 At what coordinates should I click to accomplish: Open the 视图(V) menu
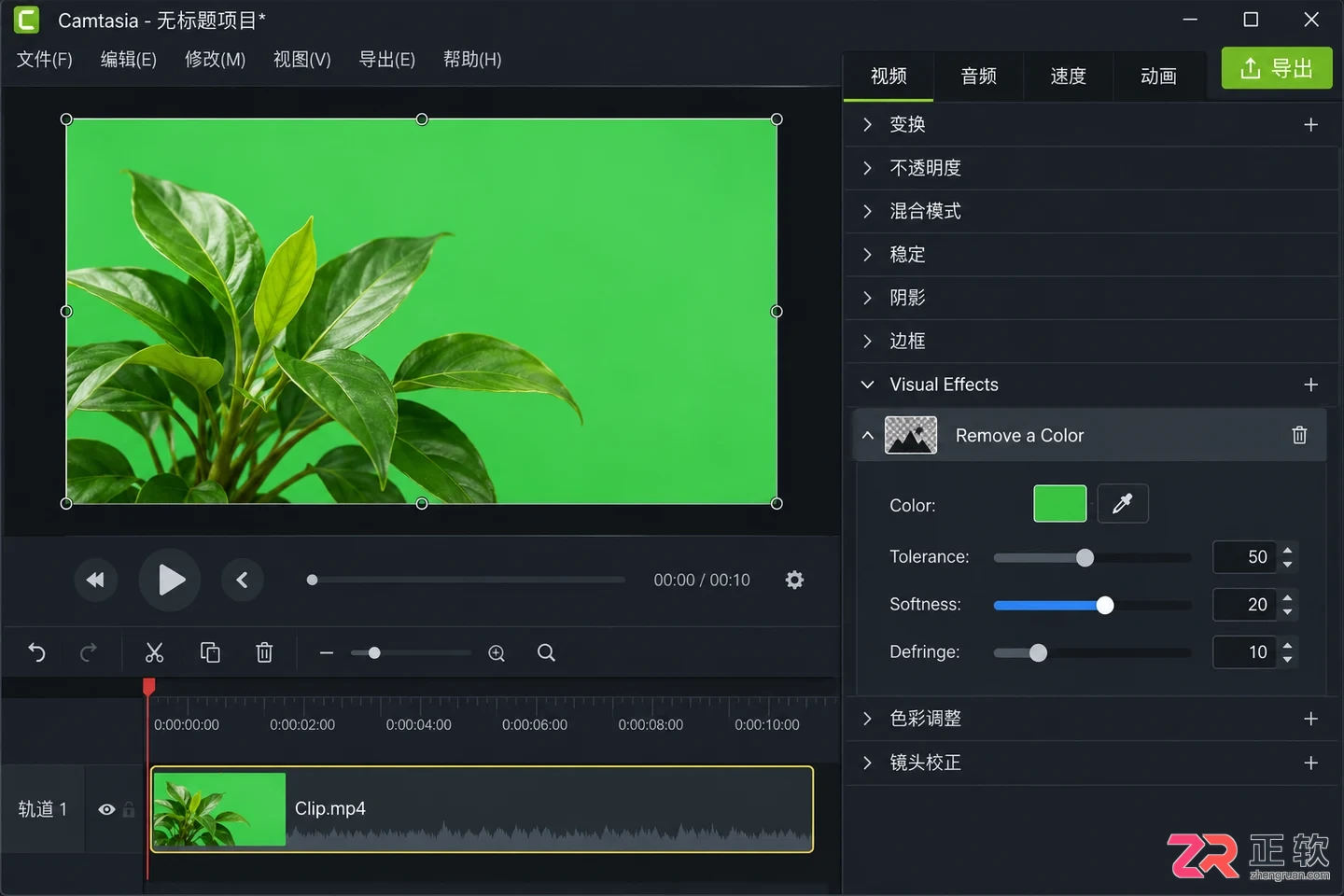click(301, 60)
